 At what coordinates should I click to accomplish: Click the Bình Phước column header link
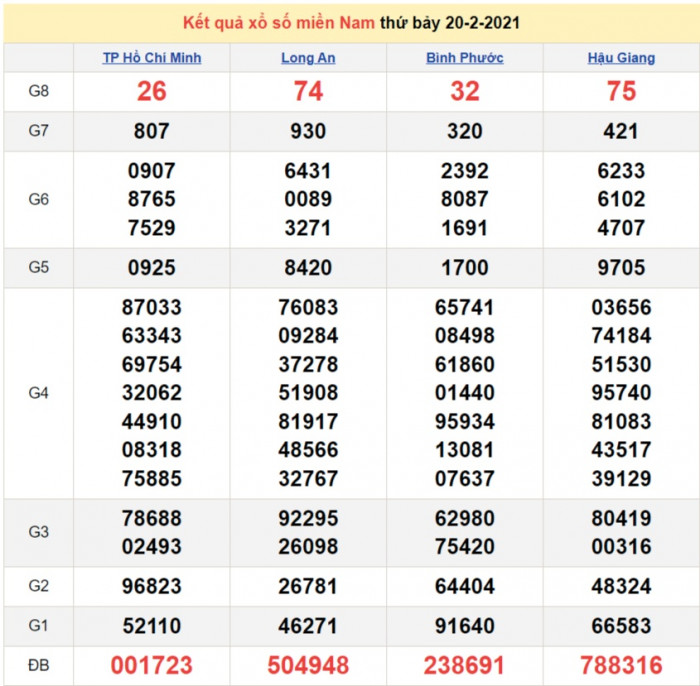(464, 58)
